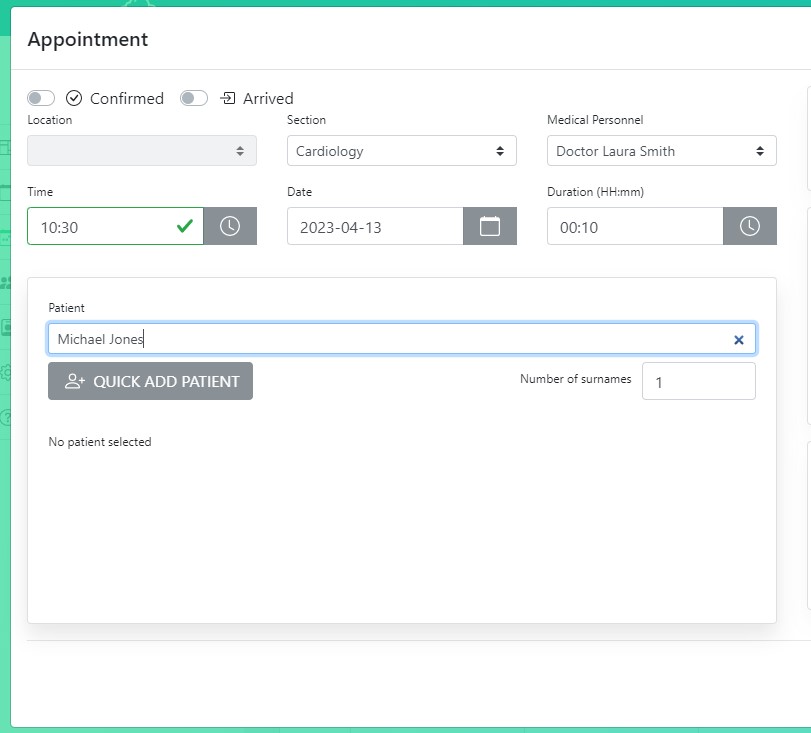Select the Duration field showing 00:10

tap(635, 226)
